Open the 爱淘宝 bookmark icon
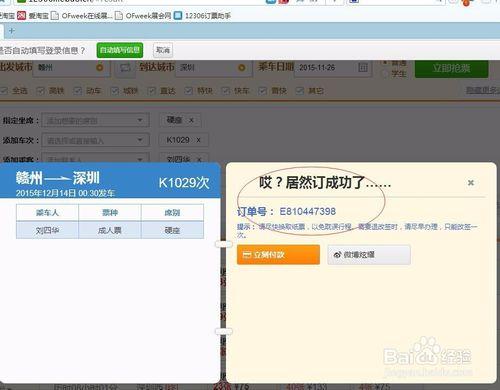 pyautogui.click(x=22, y=15)
